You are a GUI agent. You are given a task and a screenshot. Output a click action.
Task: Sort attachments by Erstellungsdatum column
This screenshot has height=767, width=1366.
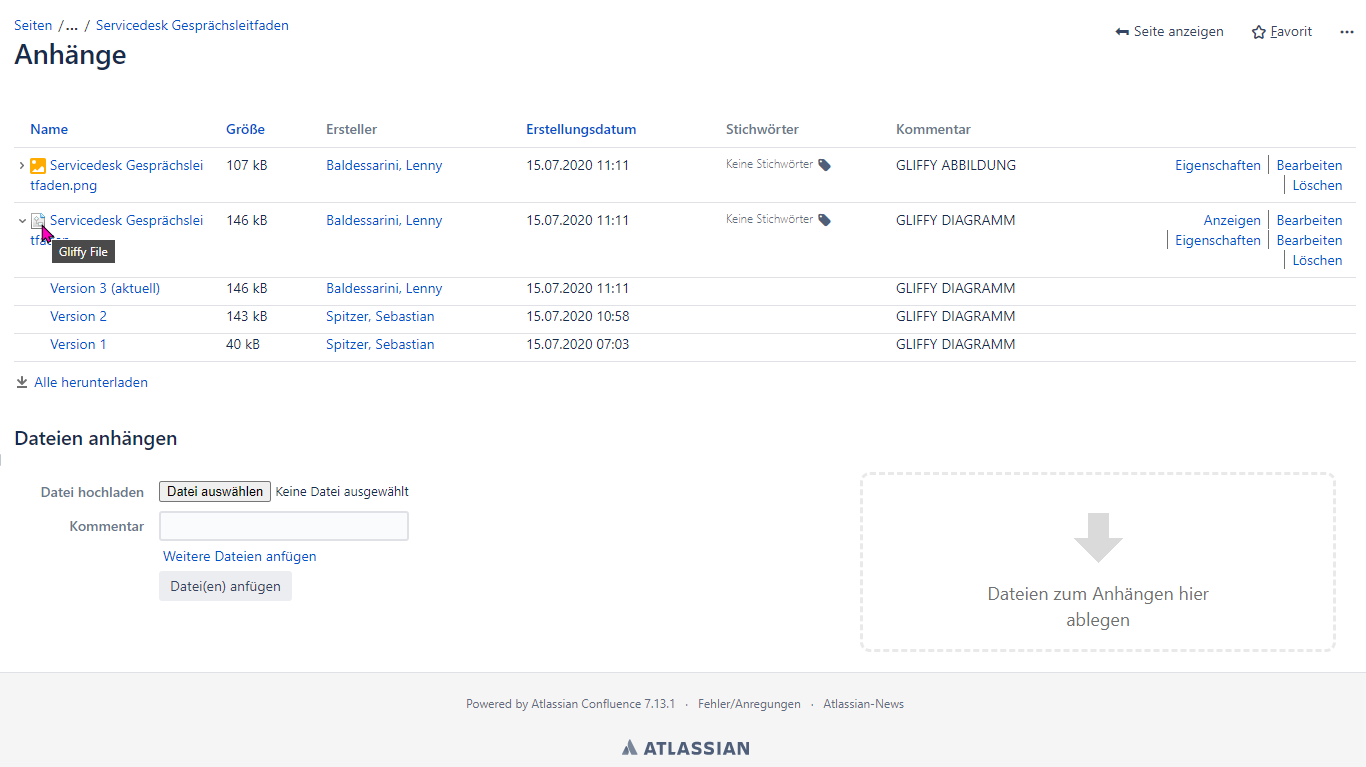[581, 129]
